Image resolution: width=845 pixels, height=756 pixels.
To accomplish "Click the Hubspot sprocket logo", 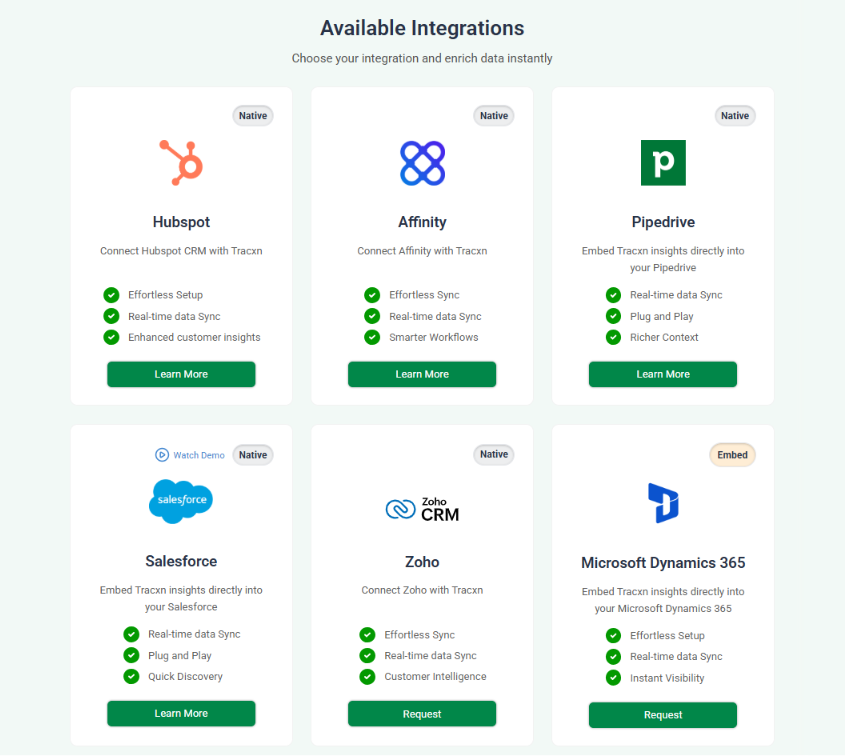I will (x=181, y=163).
